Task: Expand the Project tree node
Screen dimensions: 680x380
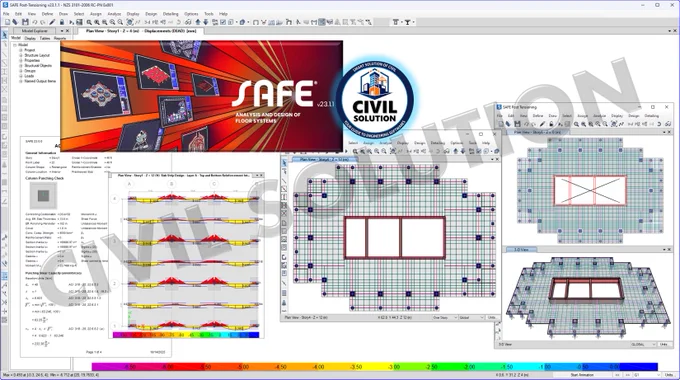Action: 20,50
